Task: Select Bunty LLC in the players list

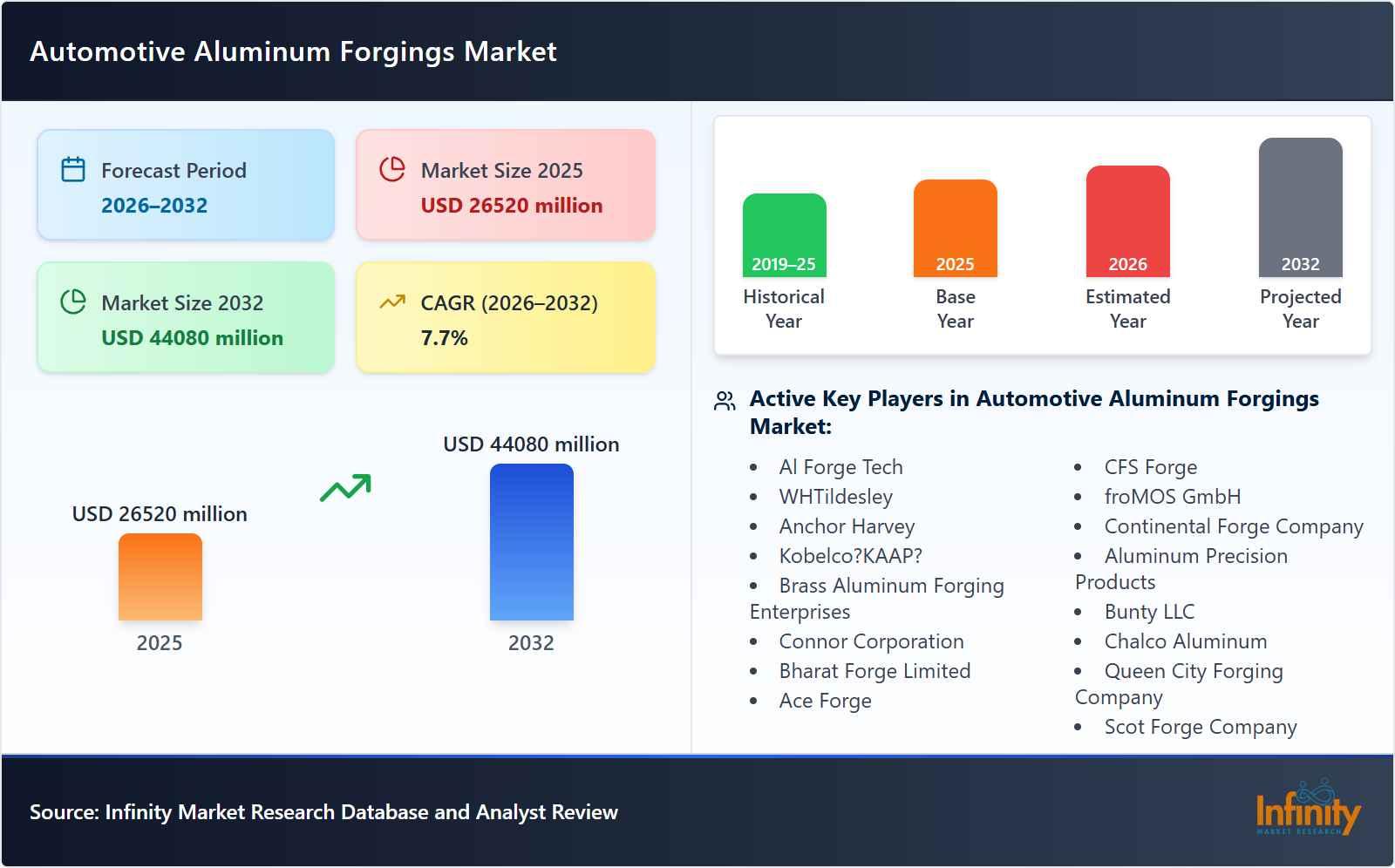Action: 1149,612
